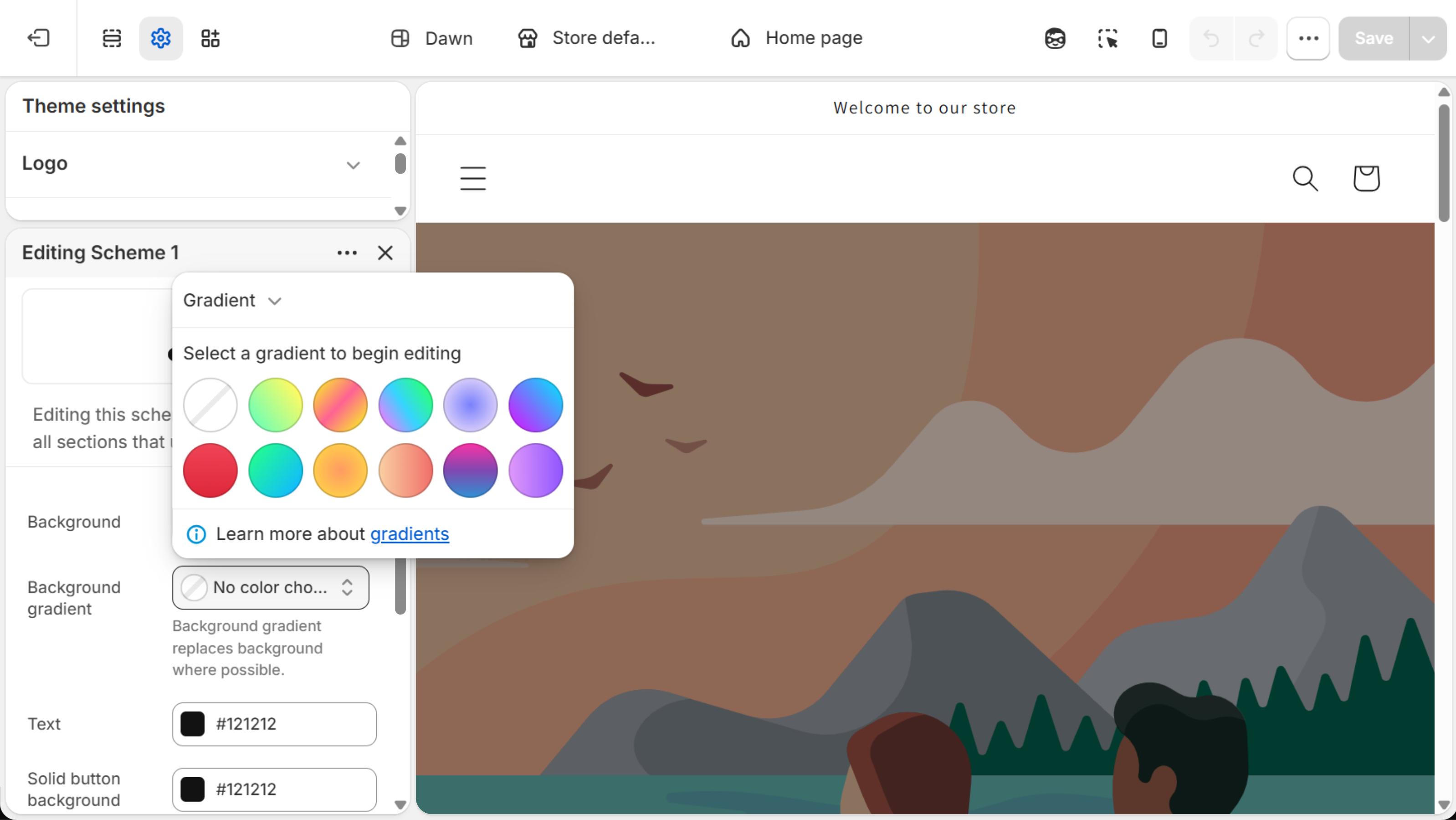Image resolution: width=1456 pixels, height=820 pixels.
Task: Open the App embeds icon
Action: tap(210, 38)
